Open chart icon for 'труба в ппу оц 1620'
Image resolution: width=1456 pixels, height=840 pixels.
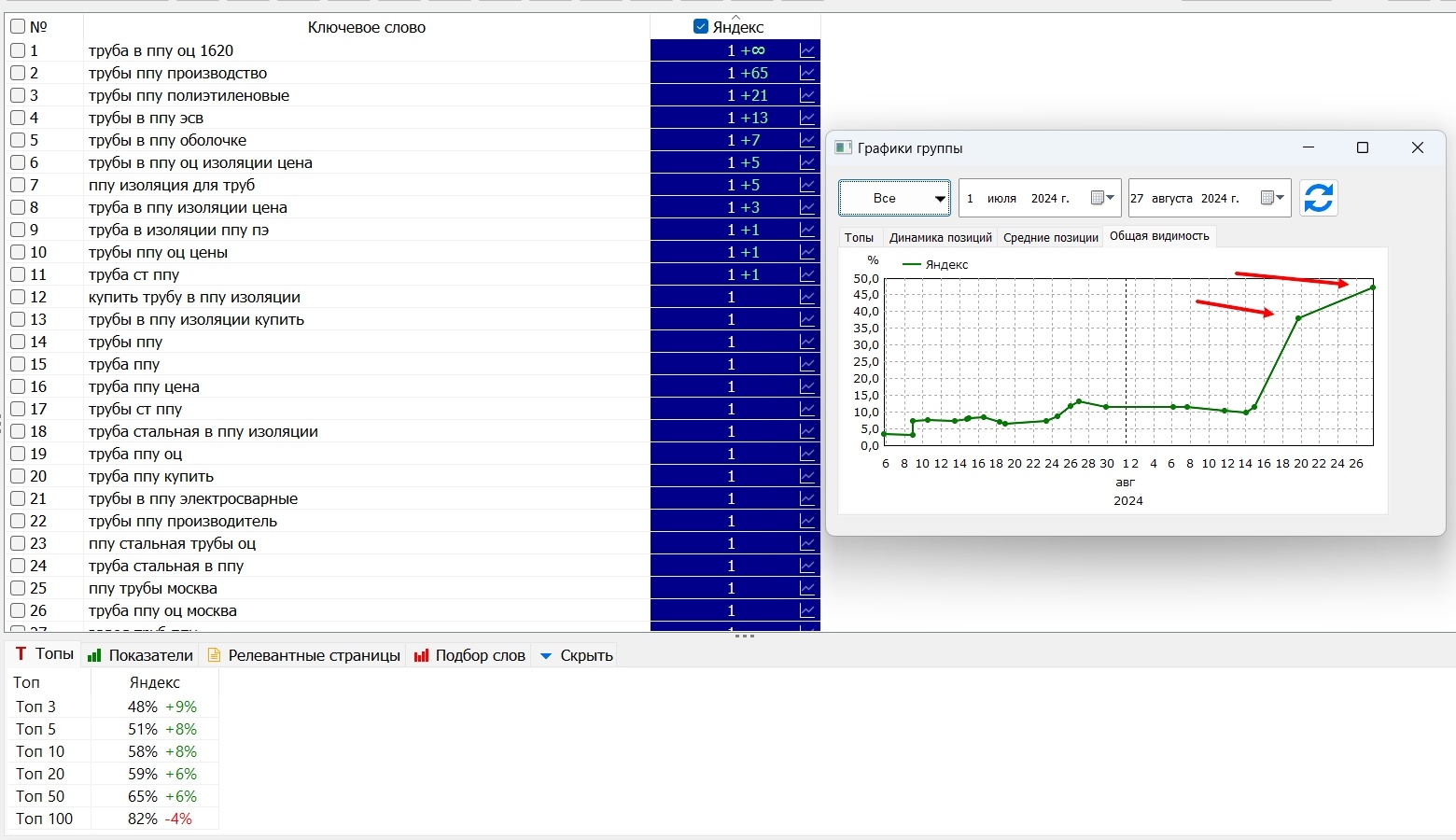click(x=807, y=50)
